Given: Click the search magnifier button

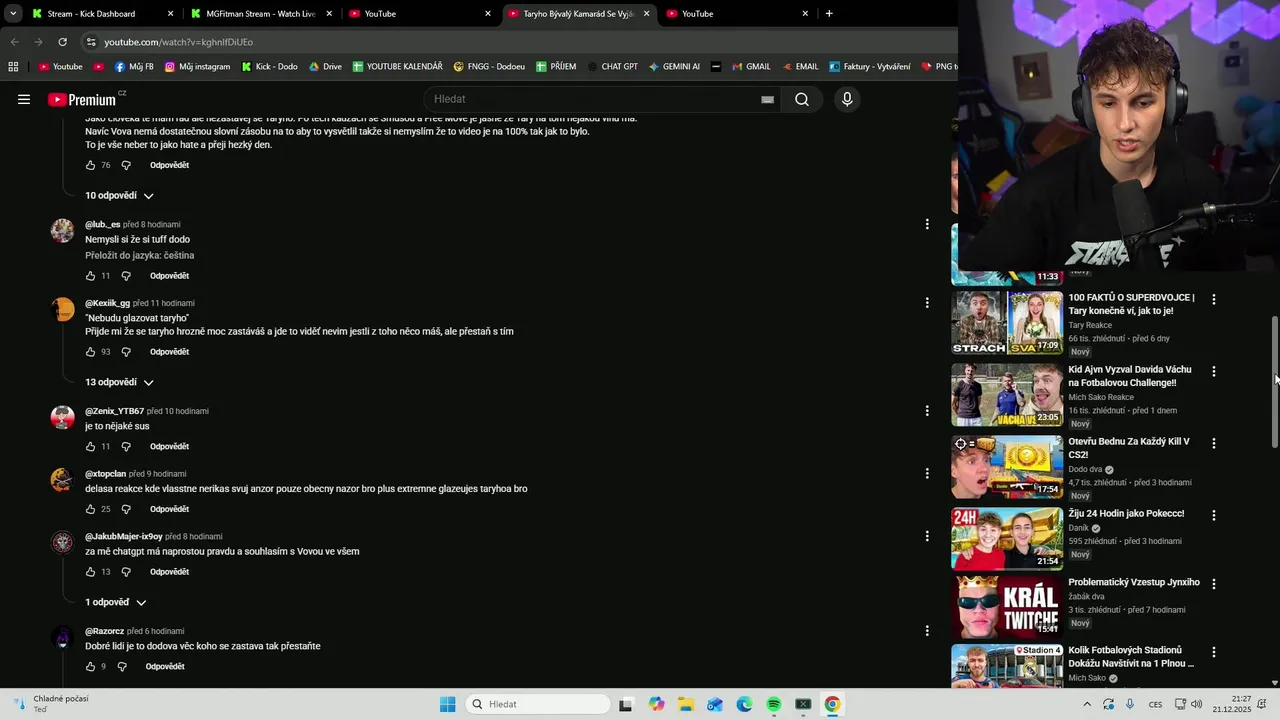Looking at the screenshot, I should pyautogui.click(x=802, y=99).
